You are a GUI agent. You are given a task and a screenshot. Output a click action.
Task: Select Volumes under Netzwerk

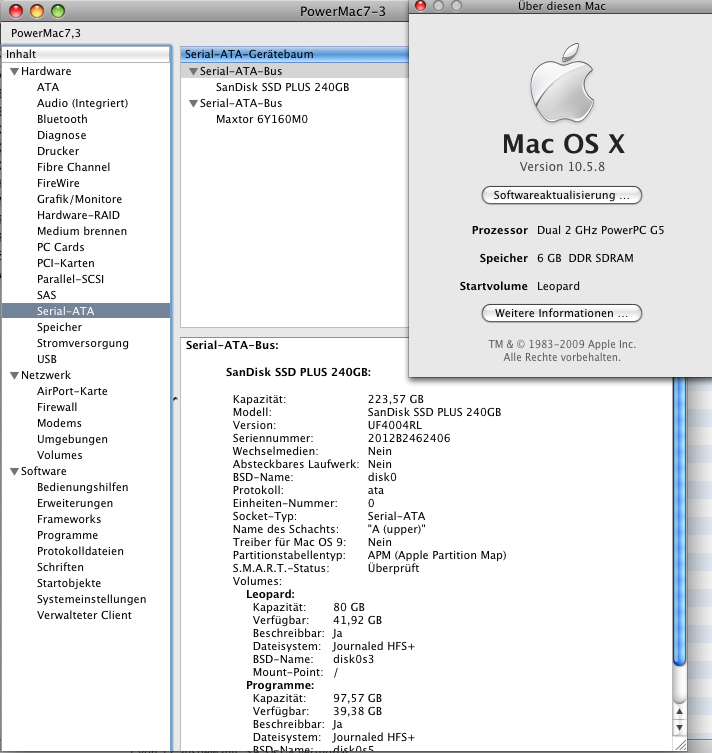pos(60,455)
